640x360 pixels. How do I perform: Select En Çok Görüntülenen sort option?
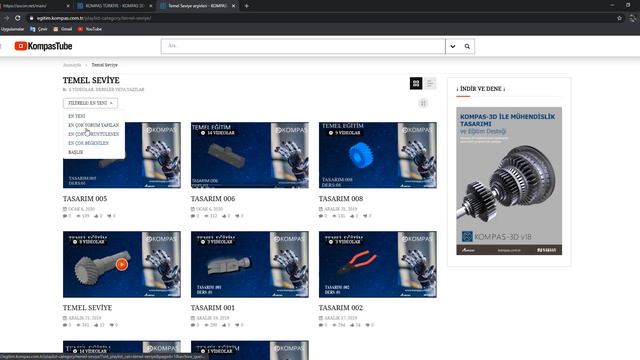click(93, 134)
